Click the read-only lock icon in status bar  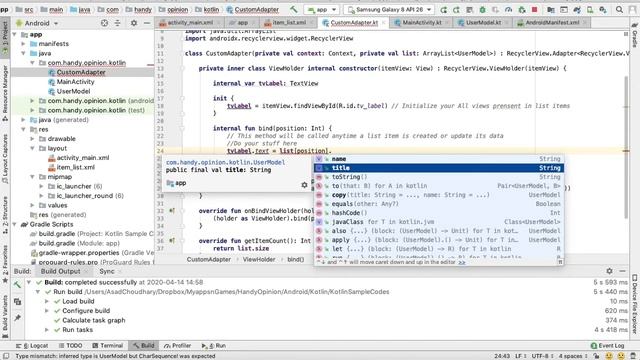596,356
